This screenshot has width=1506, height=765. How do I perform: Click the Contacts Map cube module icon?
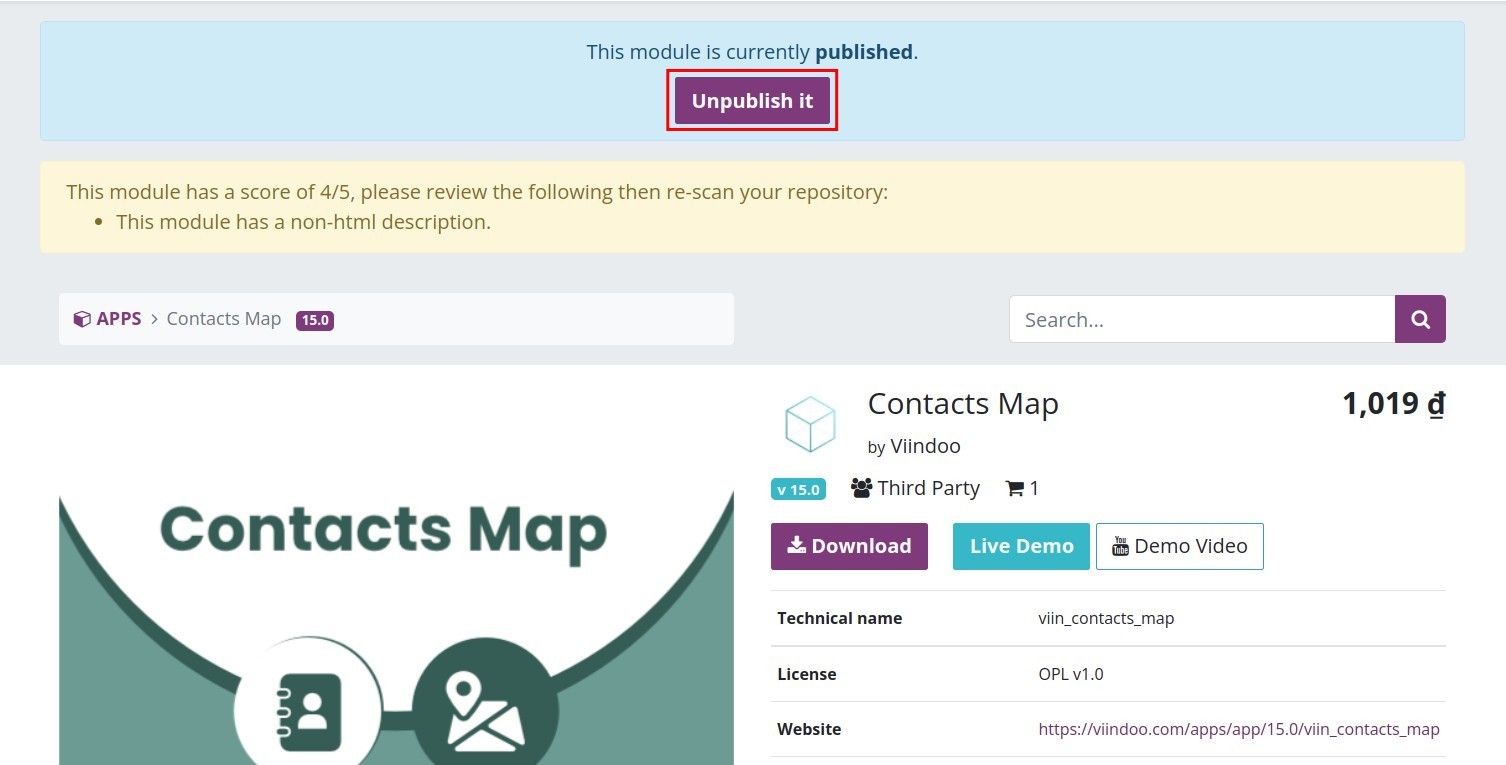click(810, 424)
